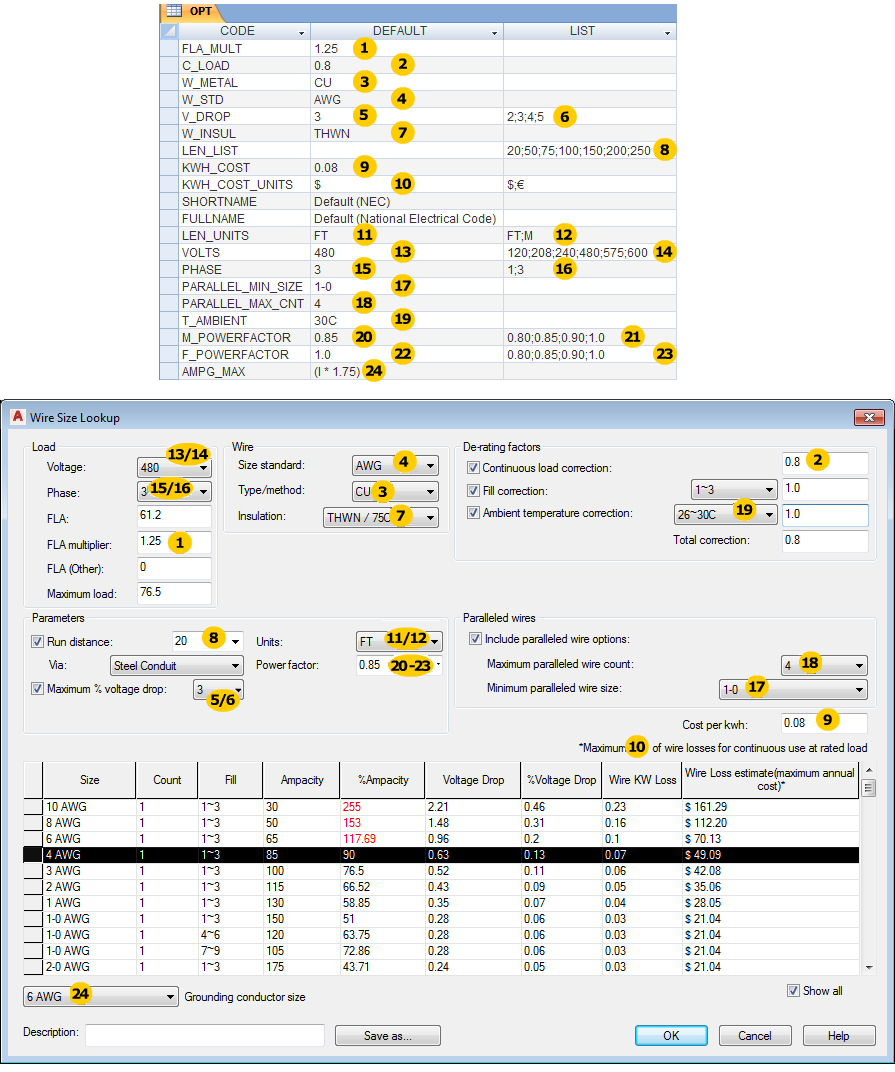The width and height of the screenshot is (895, 1072).
Task: Click the wire table scrollbar up arrow
Action: (x=869, y=770)
